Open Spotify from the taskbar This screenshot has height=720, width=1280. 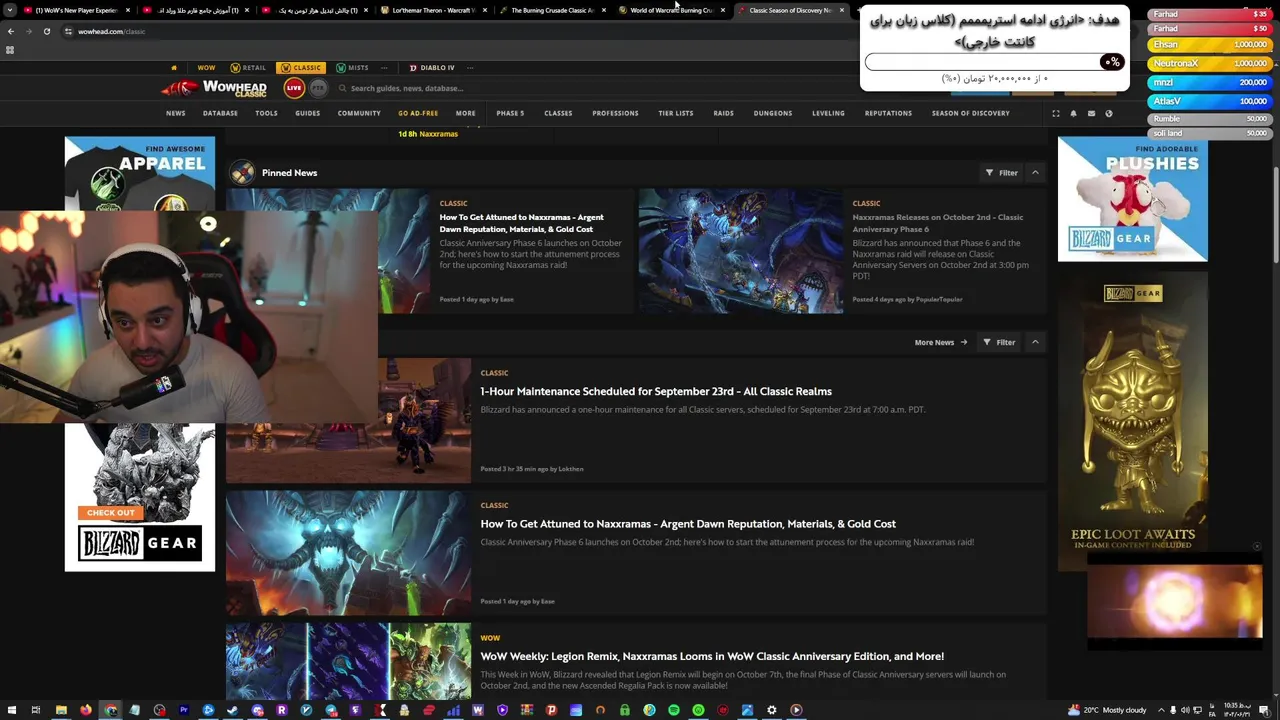pyautogui.click(x=673, y=710)
